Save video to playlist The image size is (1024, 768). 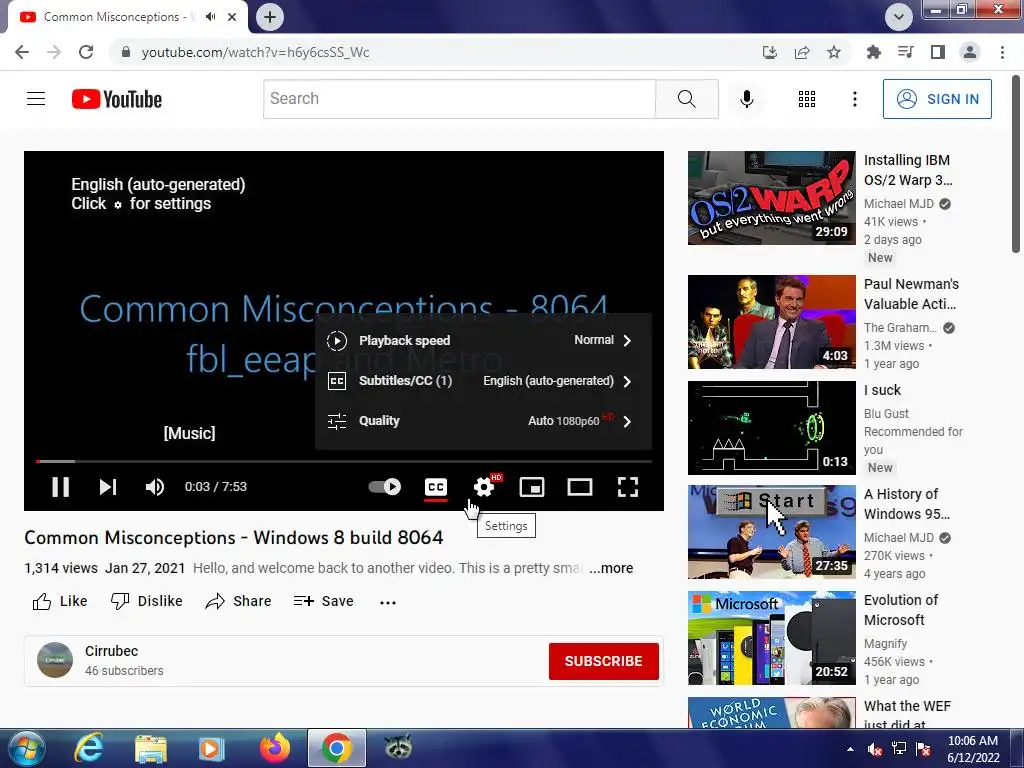coord(323,601)
